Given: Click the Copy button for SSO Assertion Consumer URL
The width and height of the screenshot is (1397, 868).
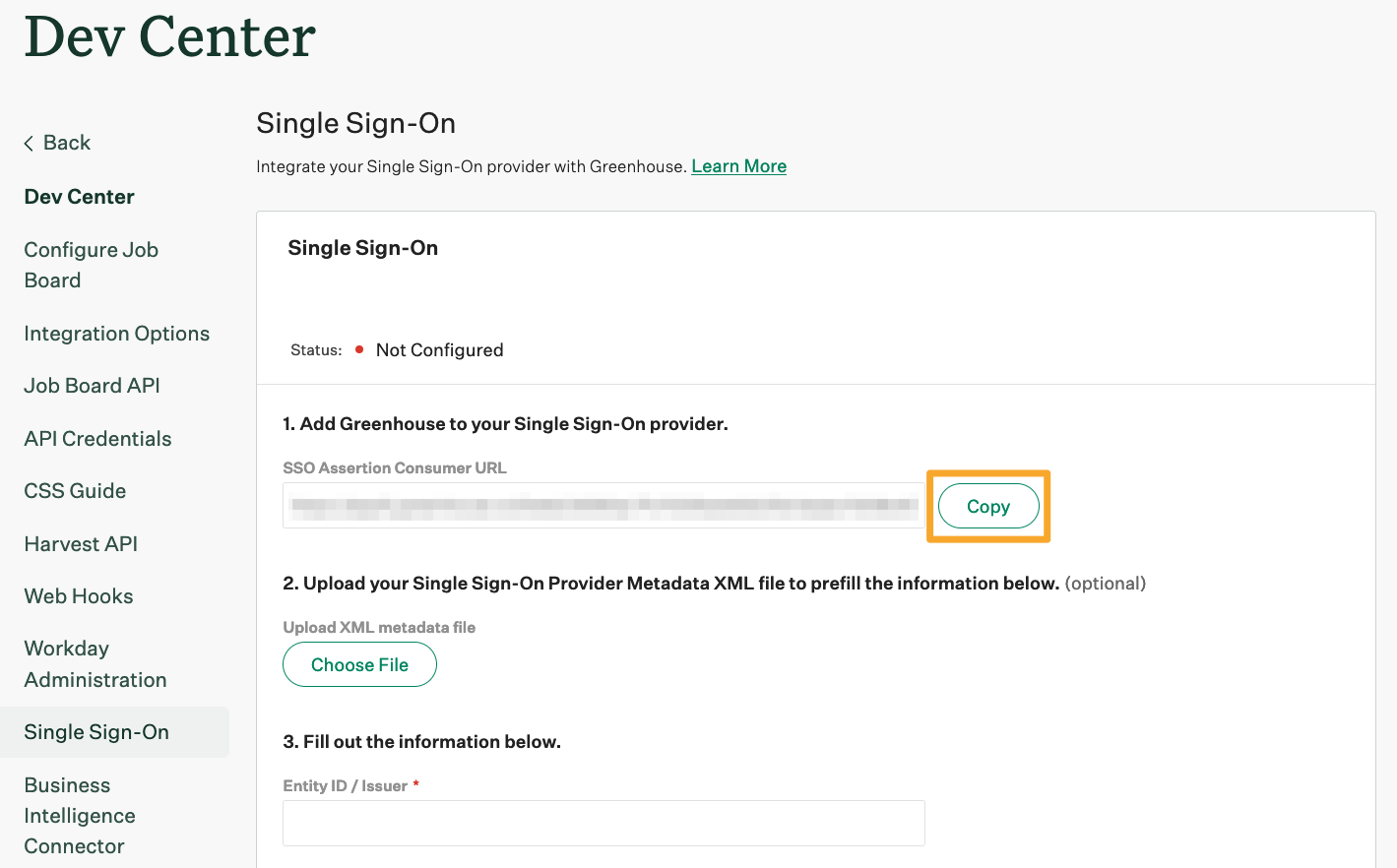Looking at the screenshot, I should pos(987,506).
